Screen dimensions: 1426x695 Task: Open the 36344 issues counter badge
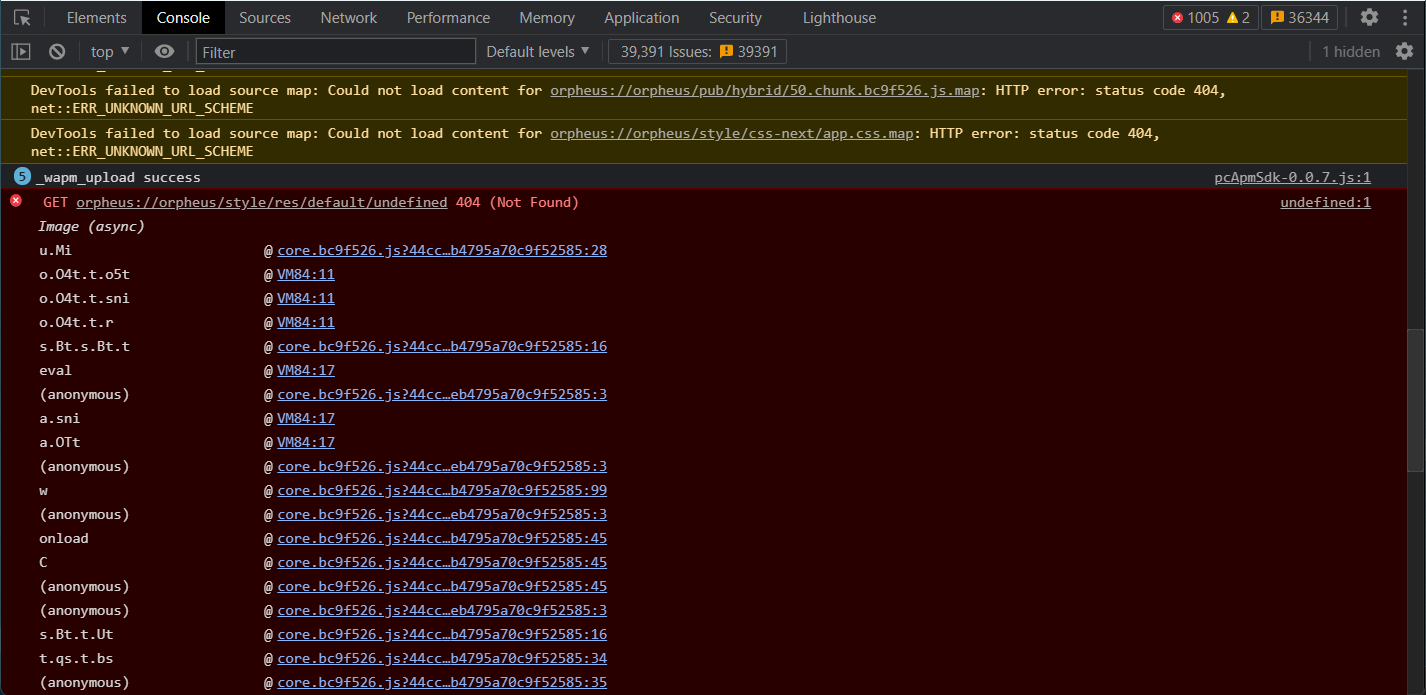[1300, 17]
